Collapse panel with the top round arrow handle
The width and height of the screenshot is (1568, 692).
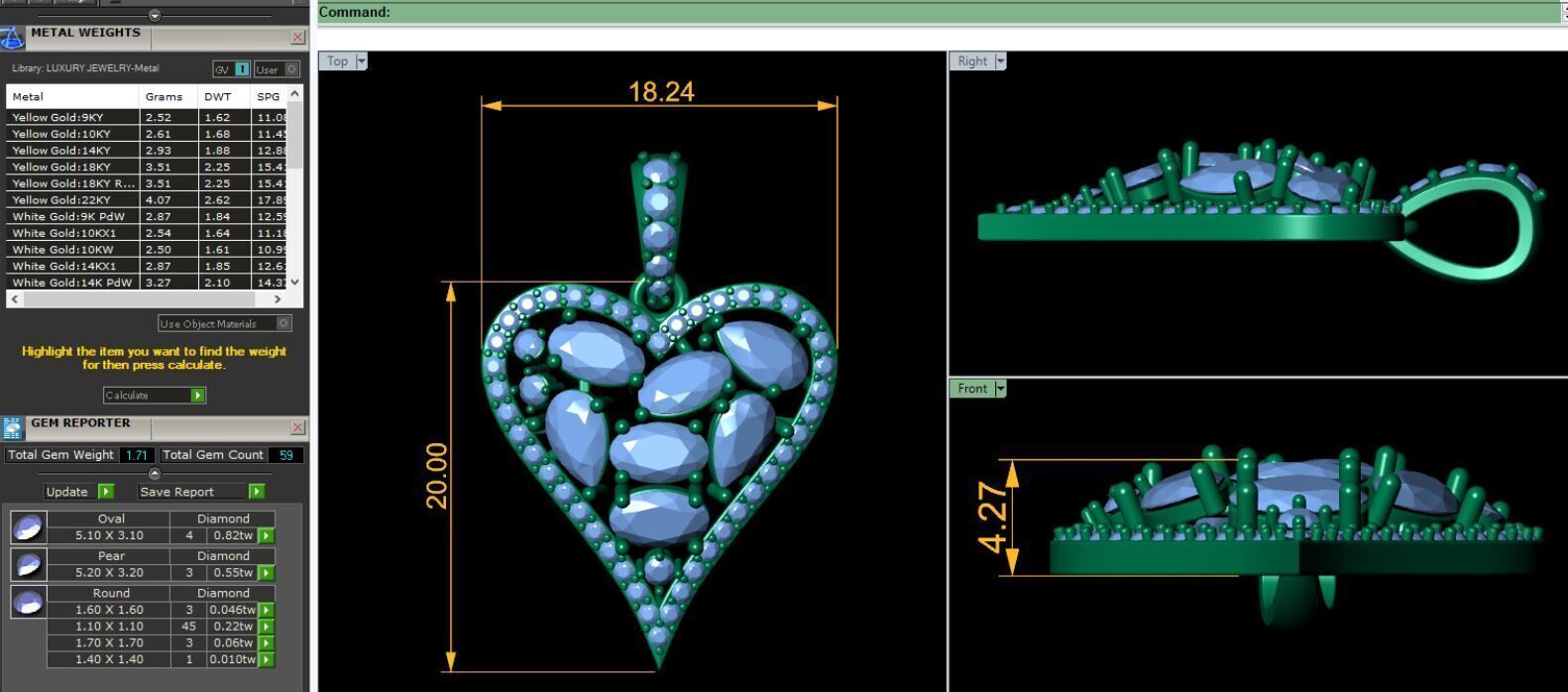[154, 15]
